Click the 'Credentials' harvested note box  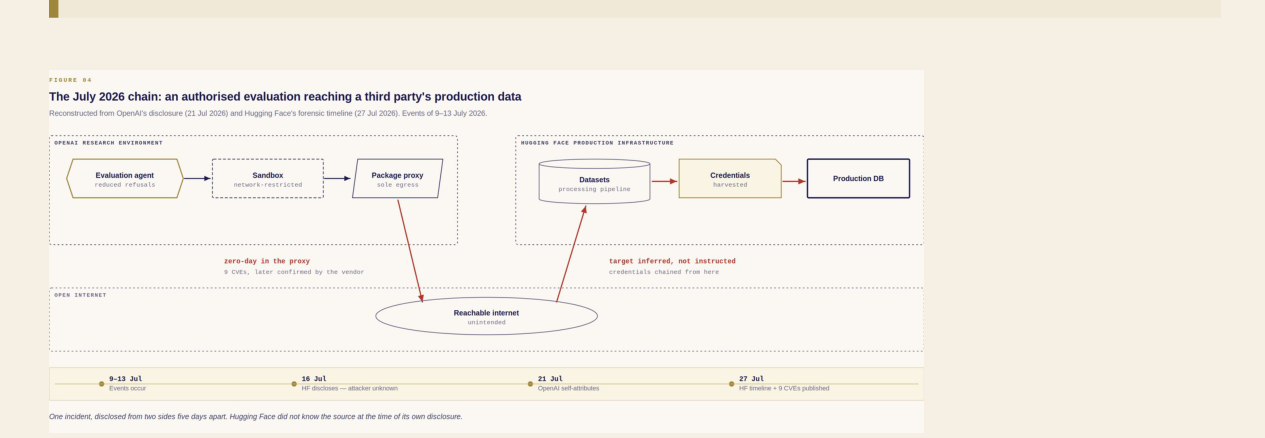click(730, 178)
